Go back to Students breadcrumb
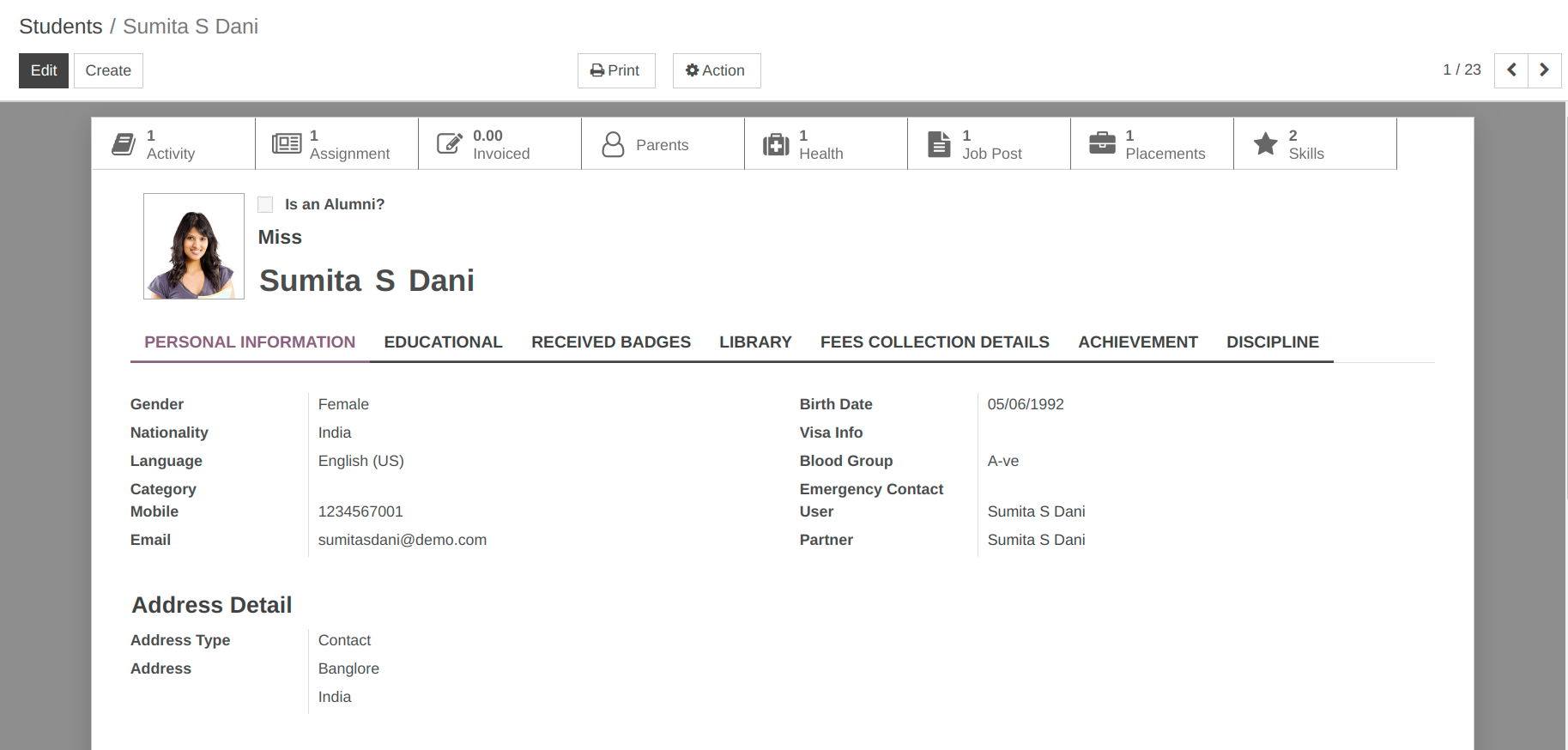This screenshot has height=750, width=1568. [x=61, y=27]
